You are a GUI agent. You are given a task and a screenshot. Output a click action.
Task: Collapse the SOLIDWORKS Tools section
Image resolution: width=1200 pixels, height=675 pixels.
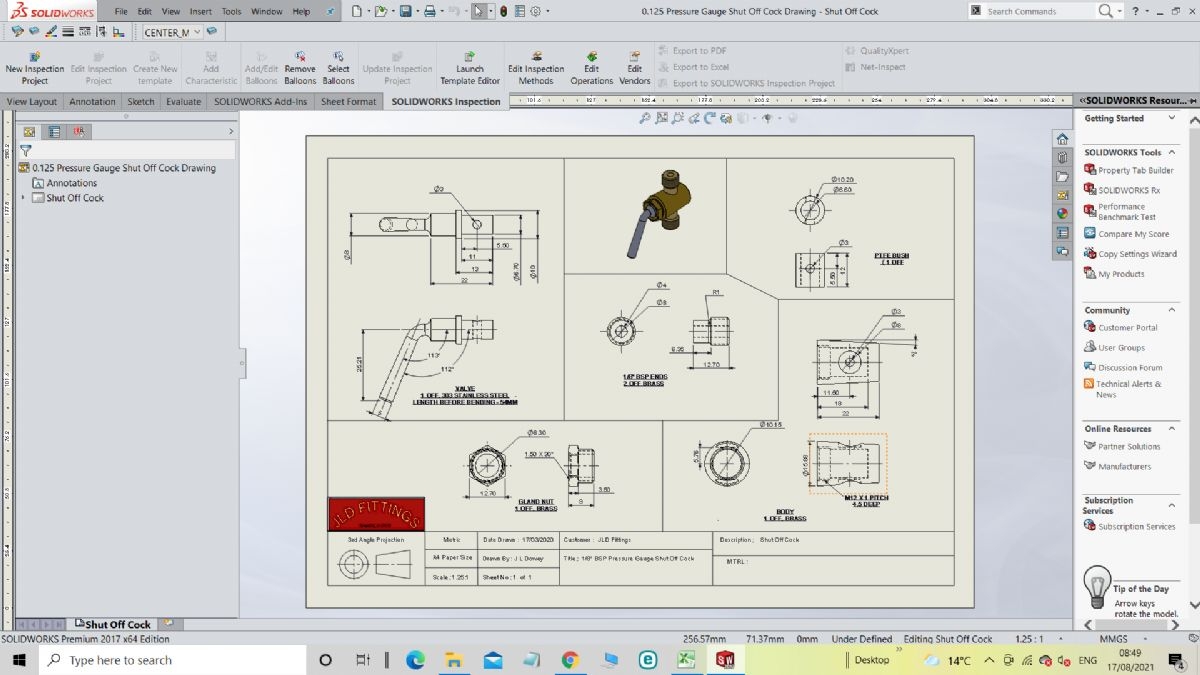[1171, 152]
